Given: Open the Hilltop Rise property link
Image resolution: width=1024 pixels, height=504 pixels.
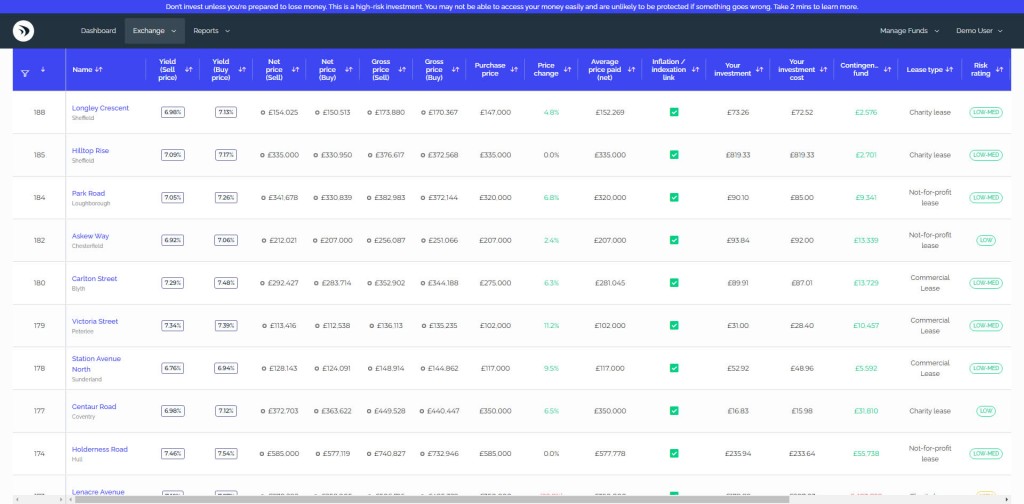Looking at the screenshot, I should coord(90,150).
